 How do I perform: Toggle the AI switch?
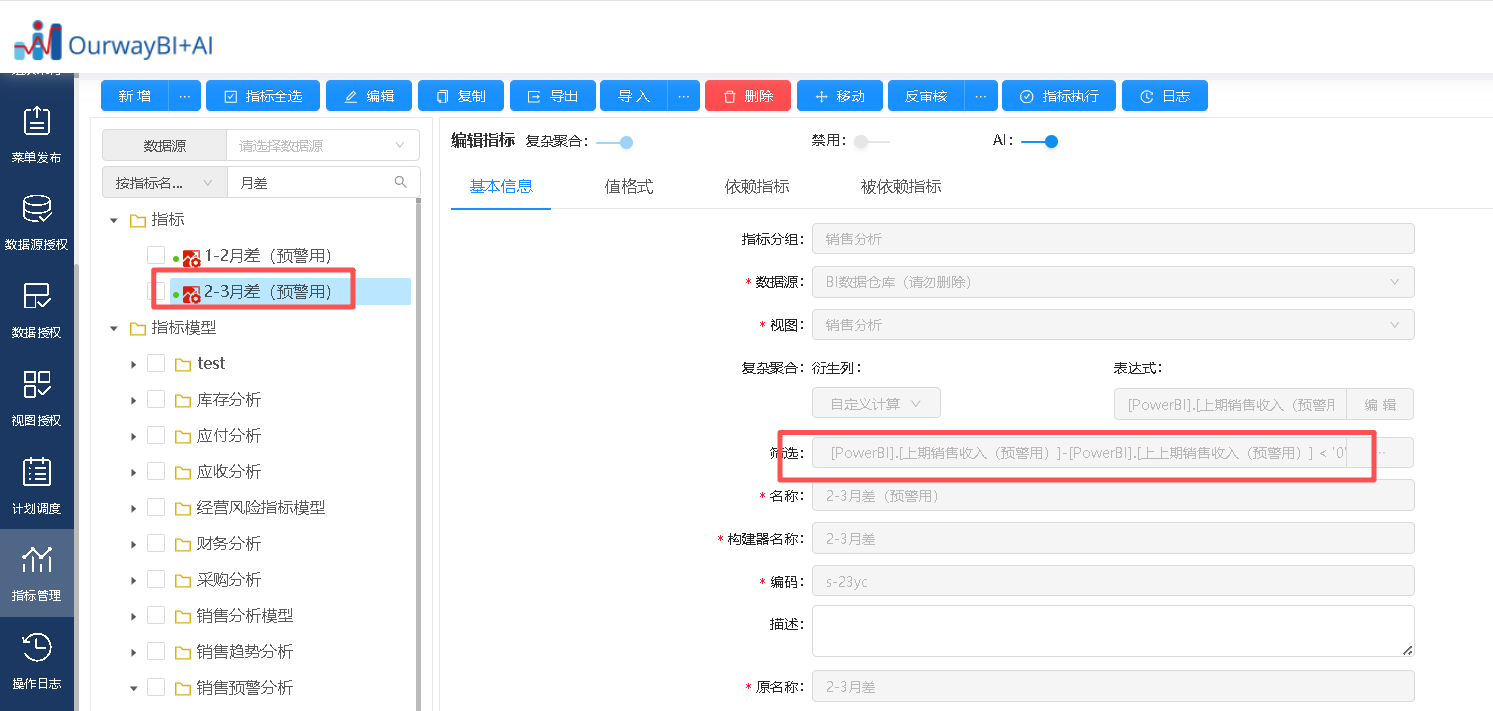[1039, 142]
